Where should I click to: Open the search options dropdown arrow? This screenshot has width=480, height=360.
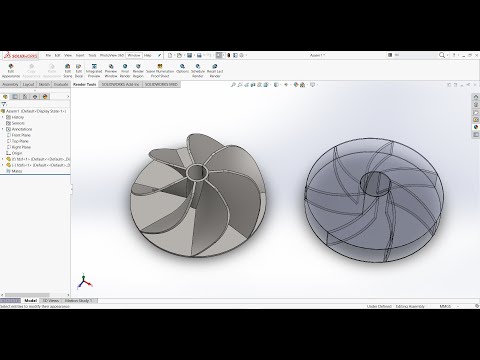(447, 55)
